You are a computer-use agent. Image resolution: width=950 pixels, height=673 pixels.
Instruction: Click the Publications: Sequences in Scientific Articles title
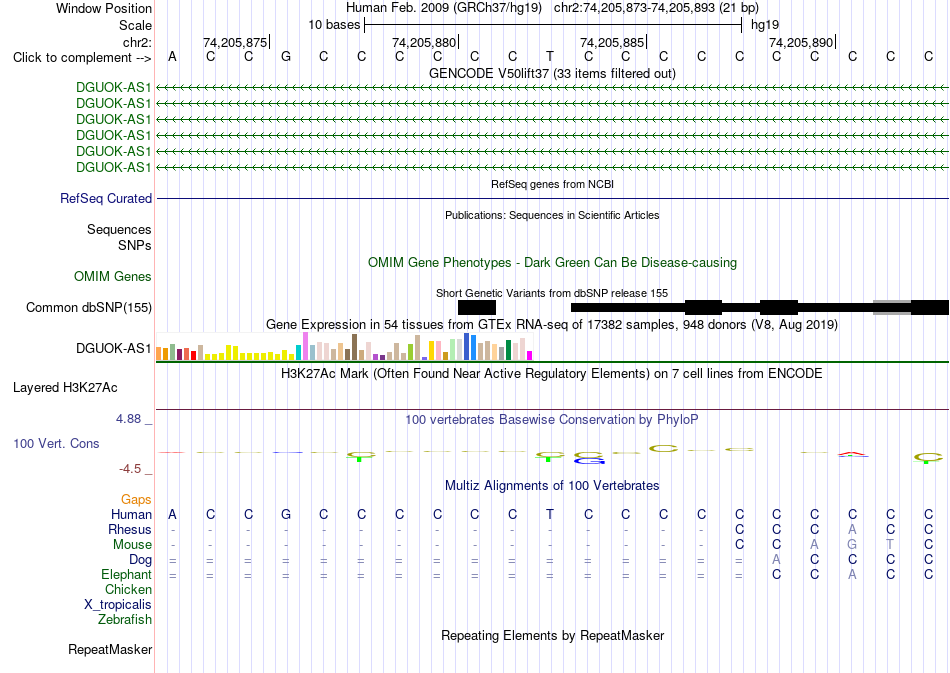pos(552,215)
